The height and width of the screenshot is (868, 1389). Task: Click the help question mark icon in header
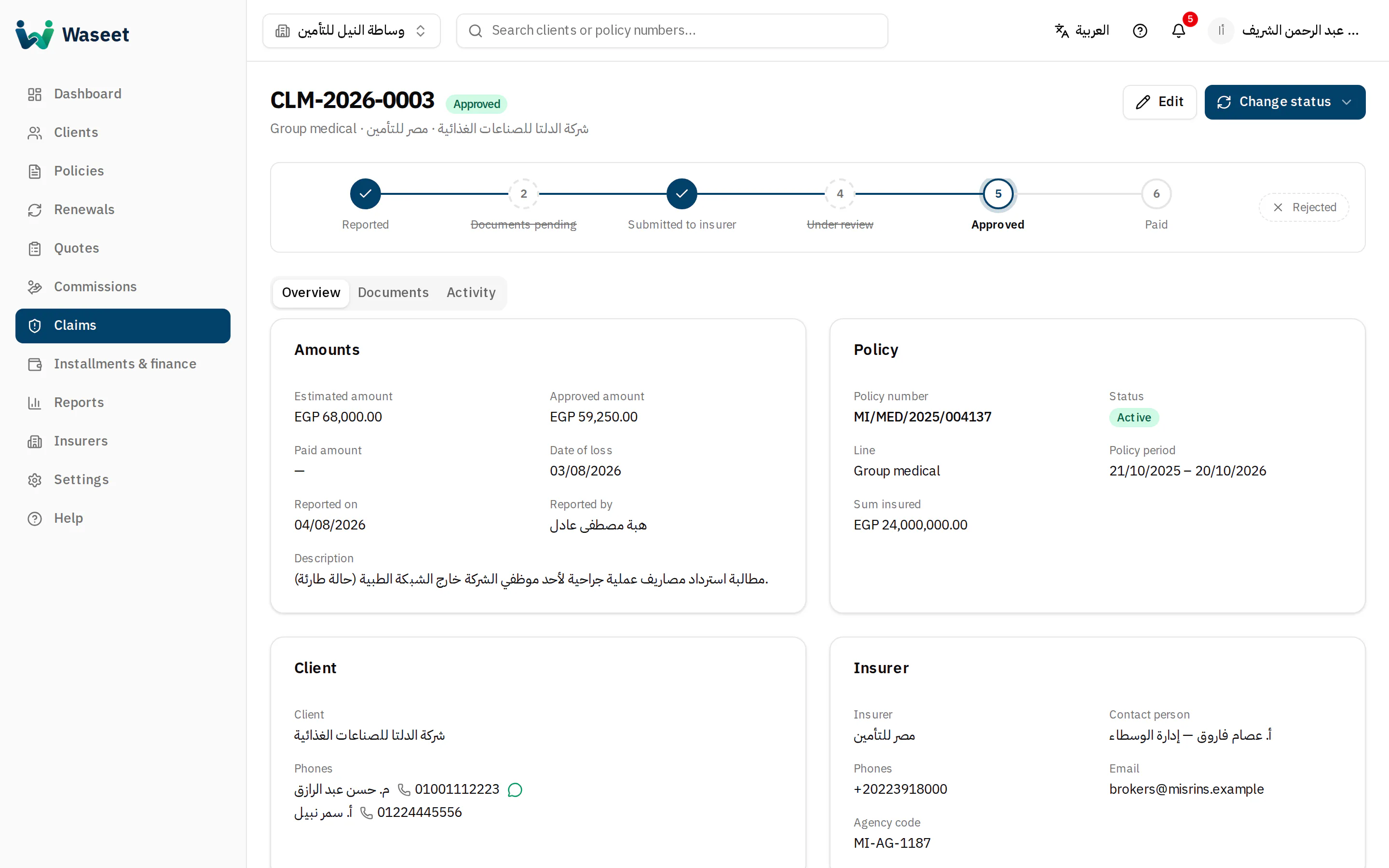tap(1140, 30)
